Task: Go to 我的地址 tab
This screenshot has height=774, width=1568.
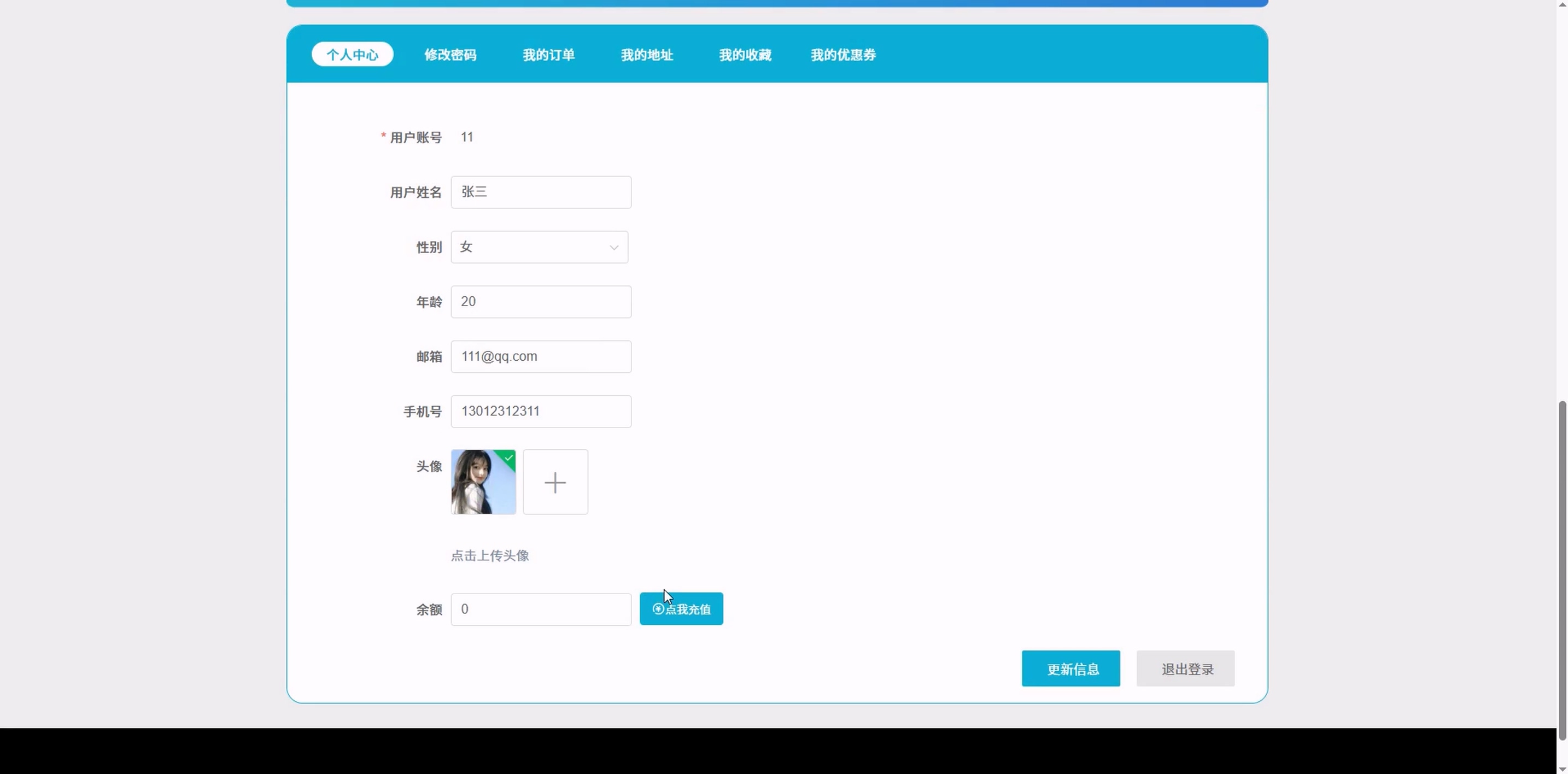Action: [646, 55]
